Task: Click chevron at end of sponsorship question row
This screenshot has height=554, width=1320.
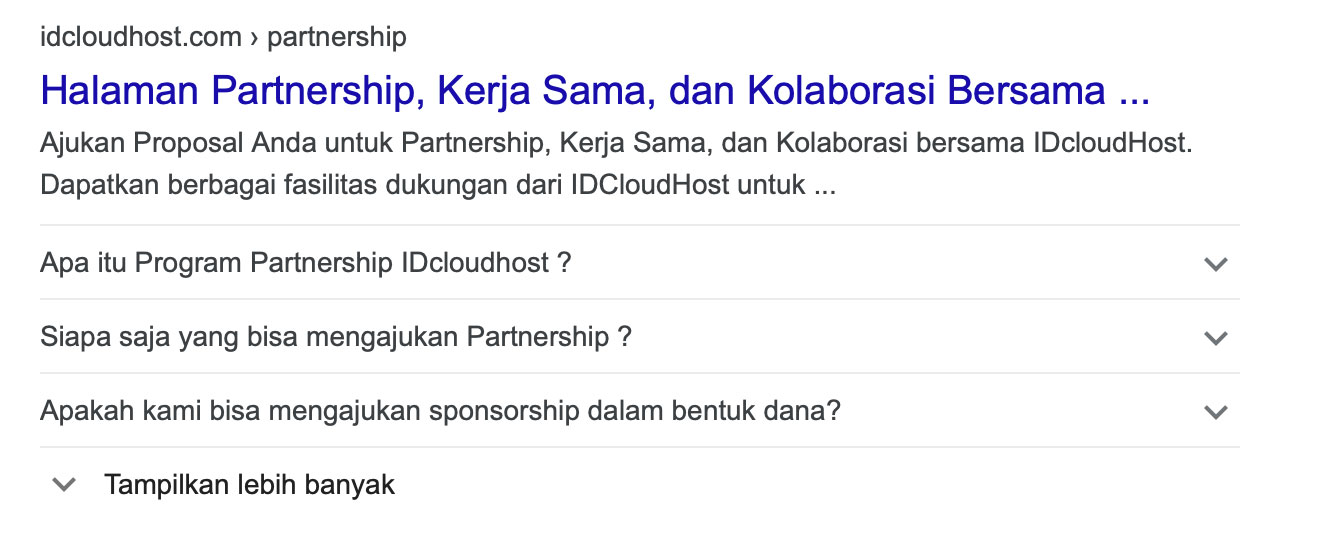Action: pos(1215,412)
